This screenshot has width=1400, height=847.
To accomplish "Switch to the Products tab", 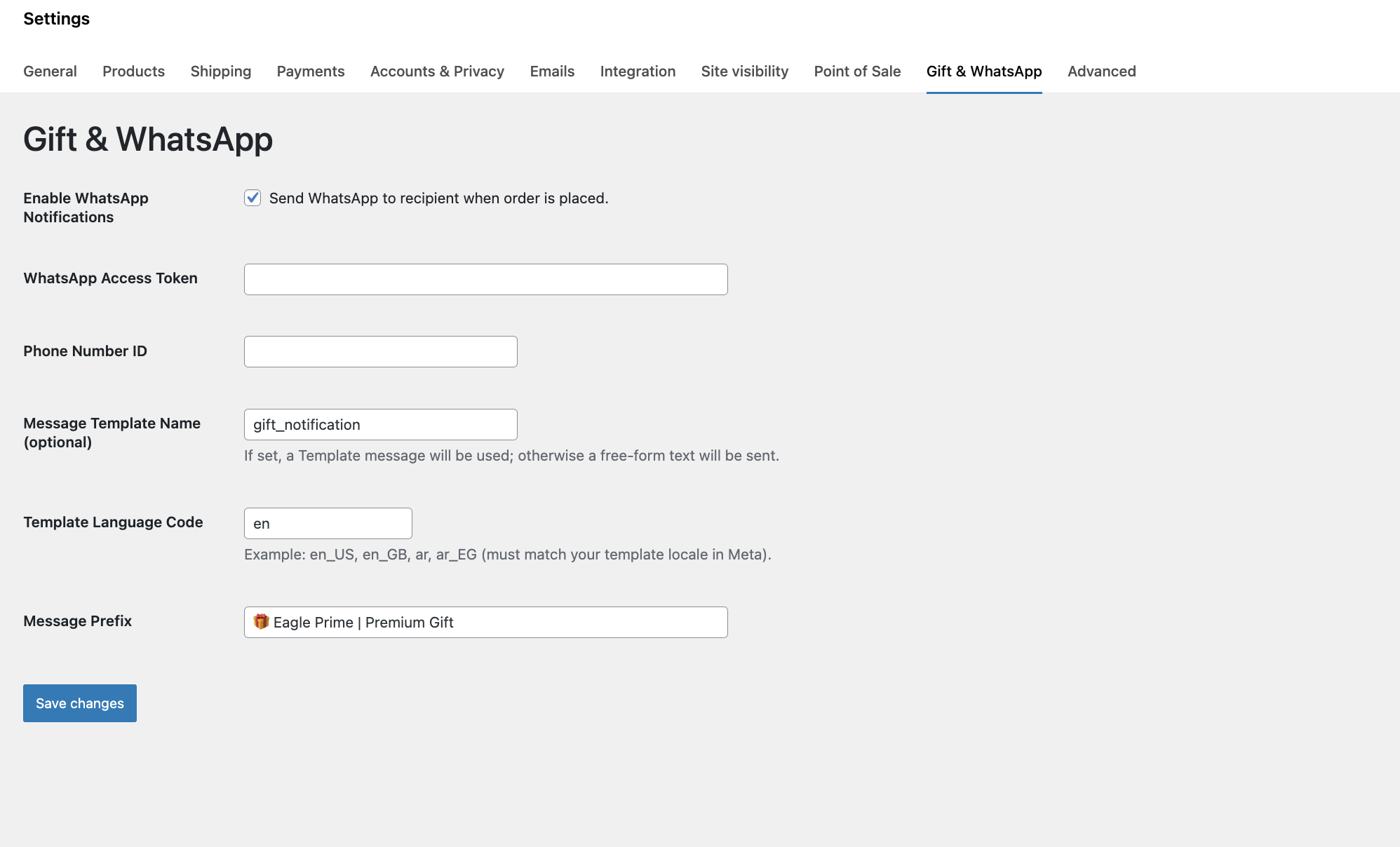I will [x=133, y=72].
